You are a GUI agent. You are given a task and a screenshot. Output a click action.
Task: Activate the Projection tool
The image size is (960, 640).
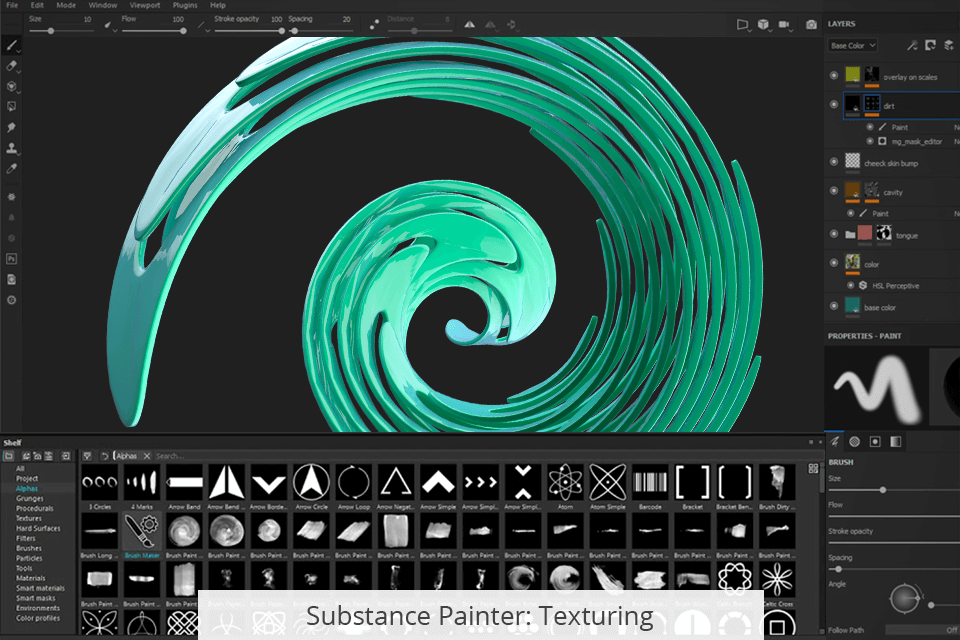(x=12, y=89)
